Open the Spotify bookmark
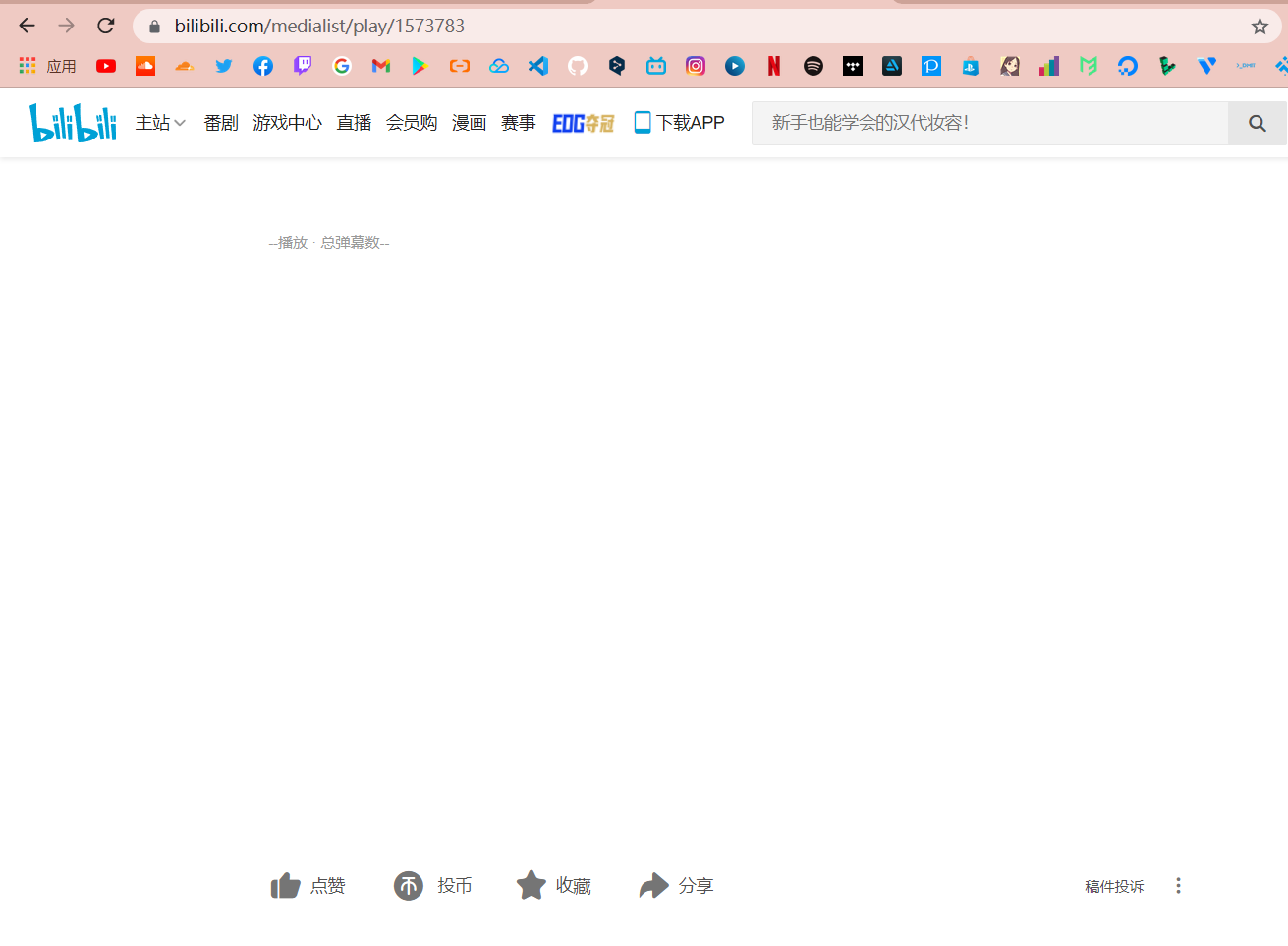 point(813,66)
